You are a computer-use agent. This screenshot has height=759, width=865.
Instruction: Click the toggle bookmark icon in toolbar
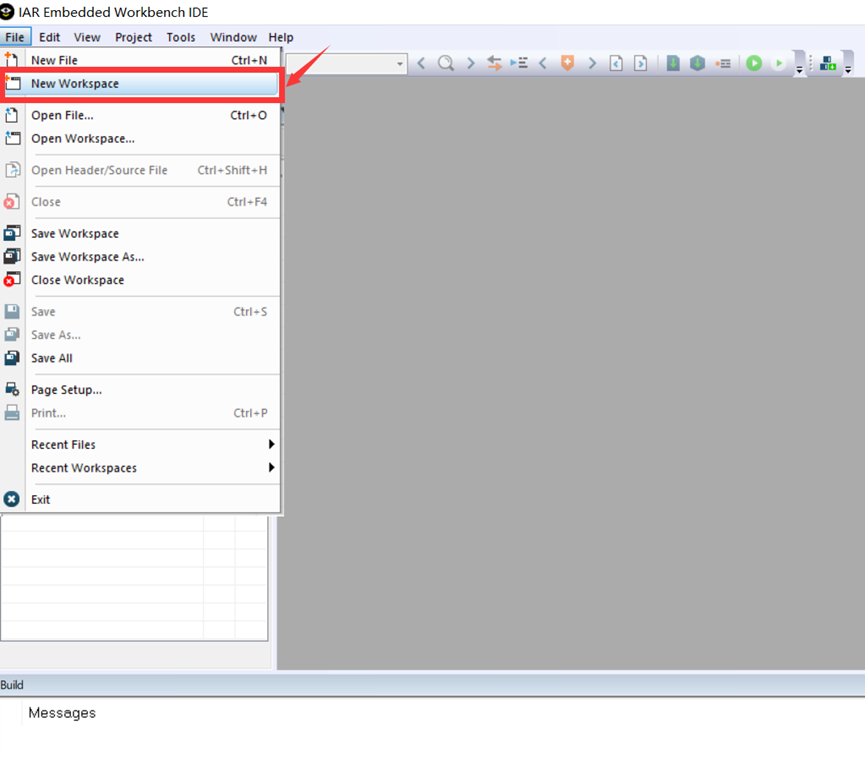(567, 63)
